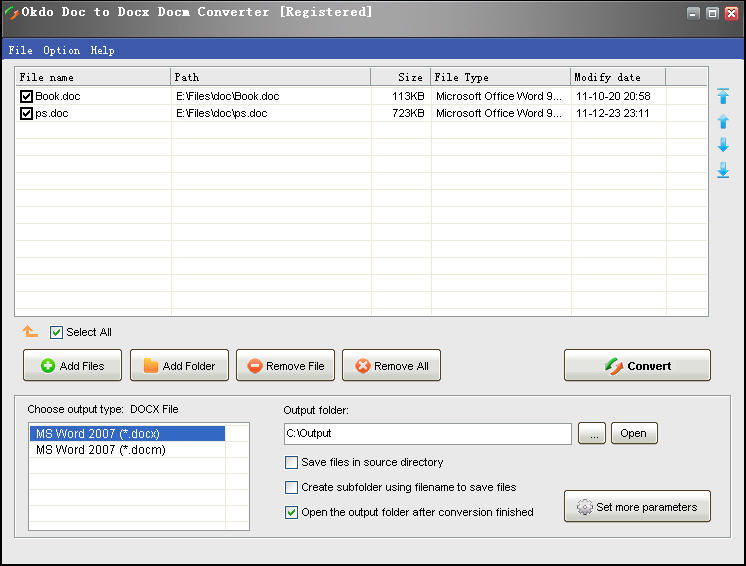The image size is (746, 566).
Task: Click the Add Files button
Action: click(x=72, y=365)
